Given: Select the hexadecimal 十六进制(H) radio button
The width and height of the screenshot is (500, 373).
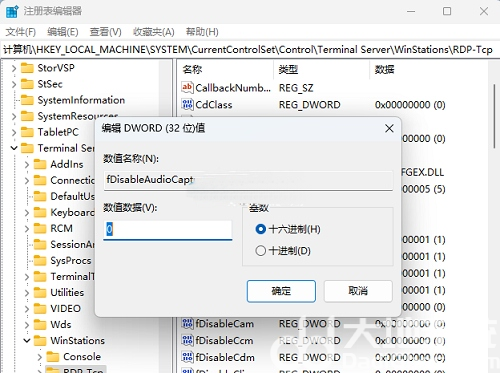Looking at the screenshot, I should coord(260,229).
